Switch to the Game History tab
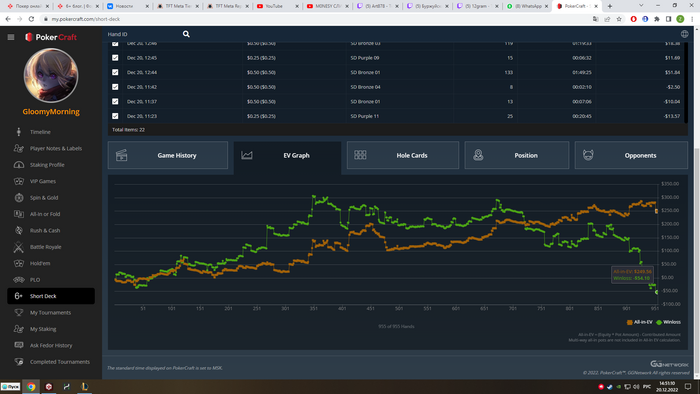700x394 pixels. 168,155
